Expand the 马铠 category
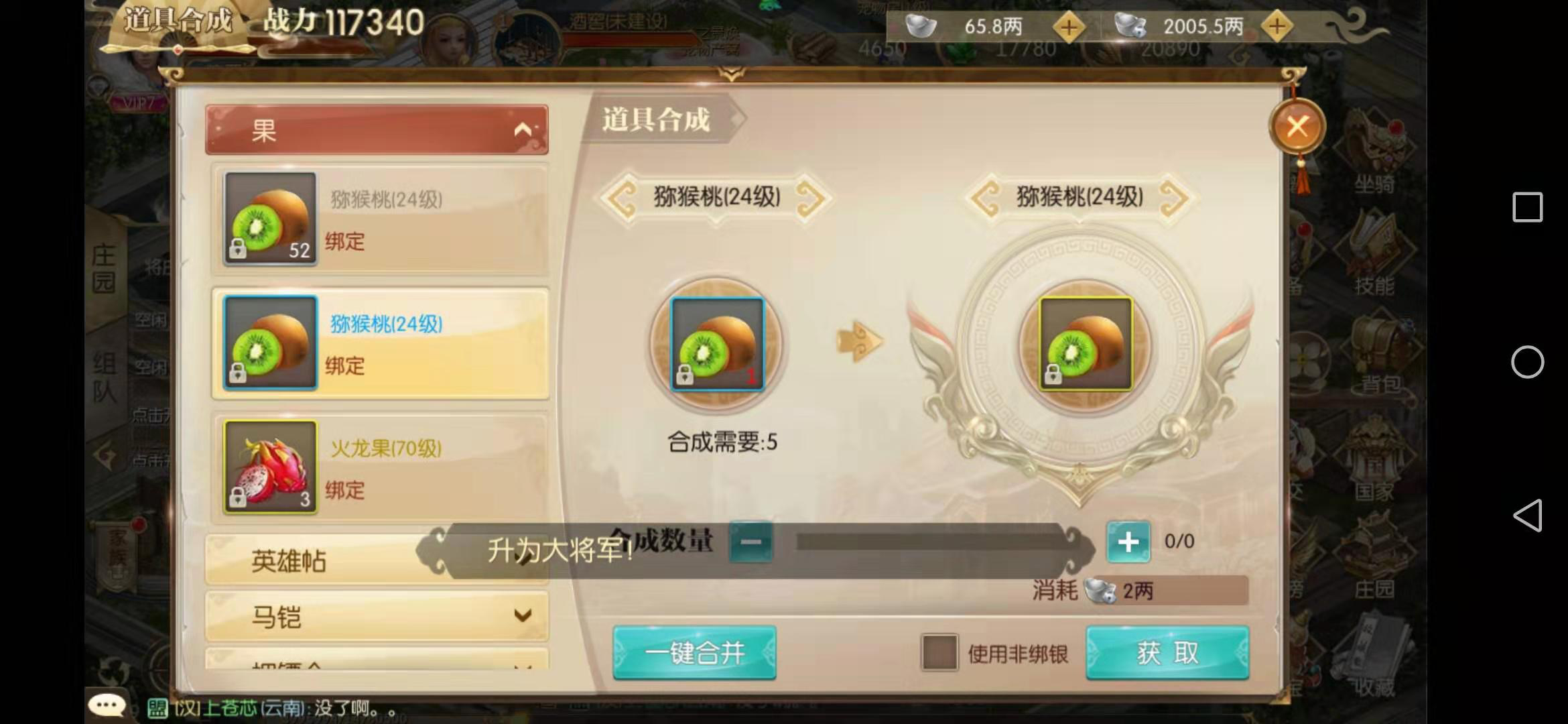Image resolution: width=1568 pixels, height=724 pixels. point(377,616)
